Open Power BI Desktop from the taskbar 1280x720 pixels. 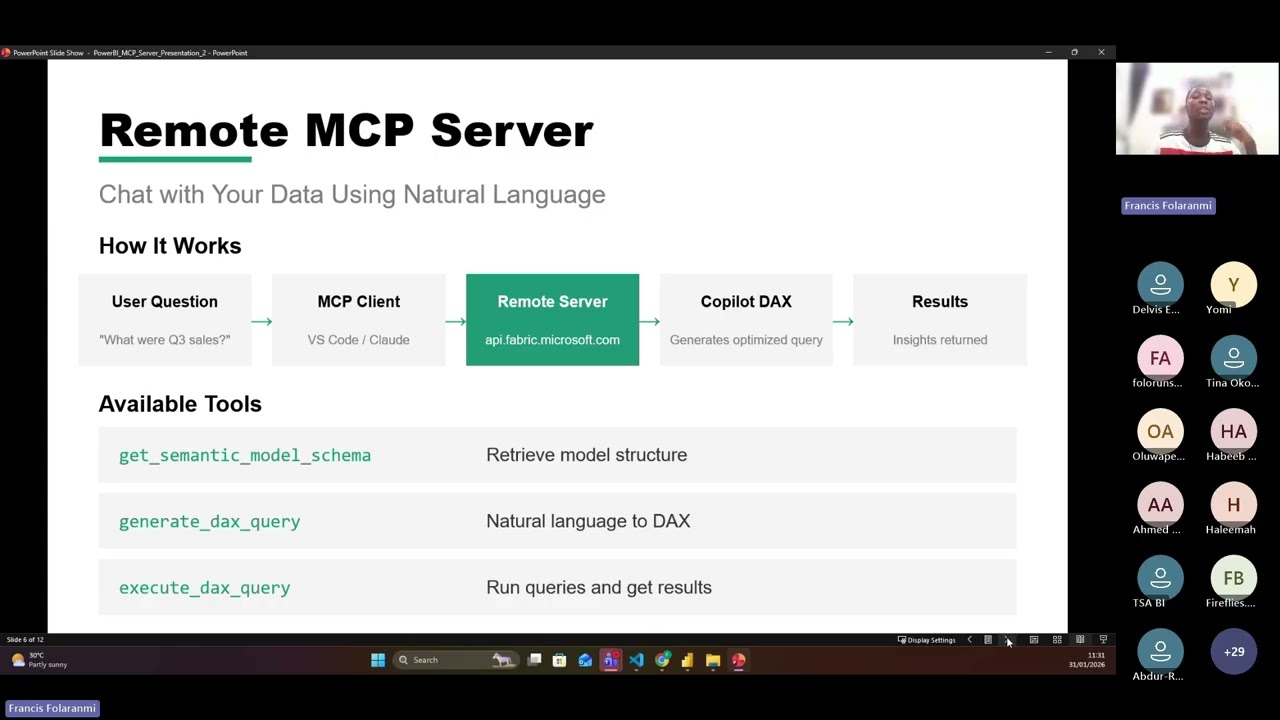[687, 660]
